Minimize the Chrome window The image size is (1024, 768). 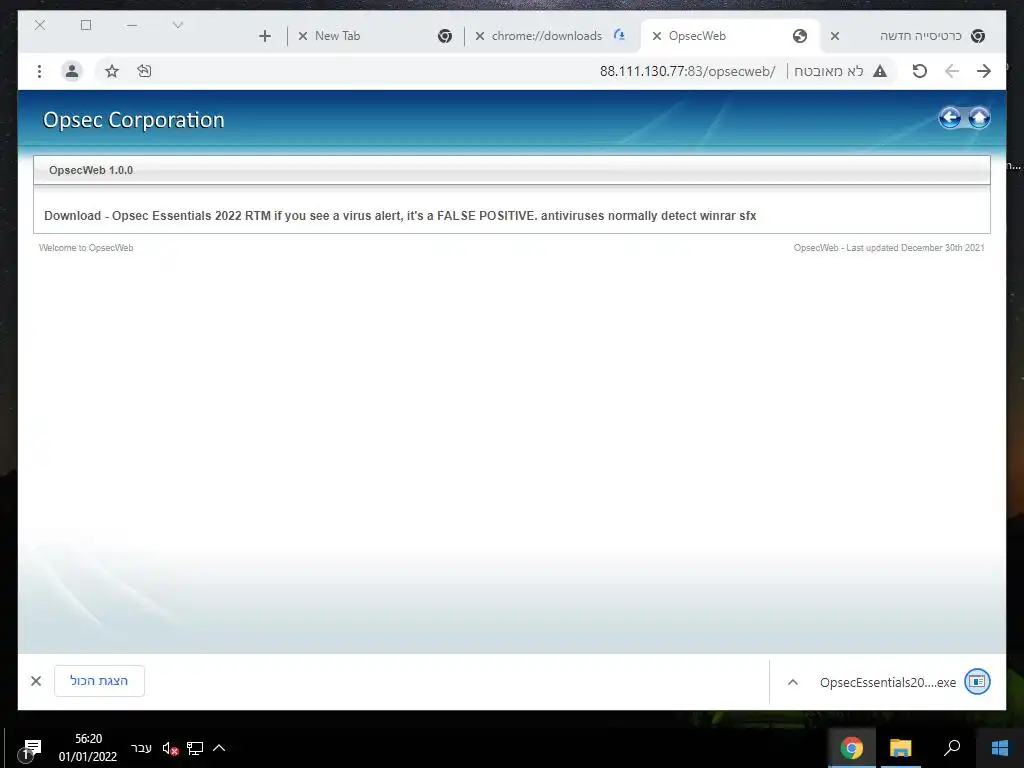pos(132,25)
